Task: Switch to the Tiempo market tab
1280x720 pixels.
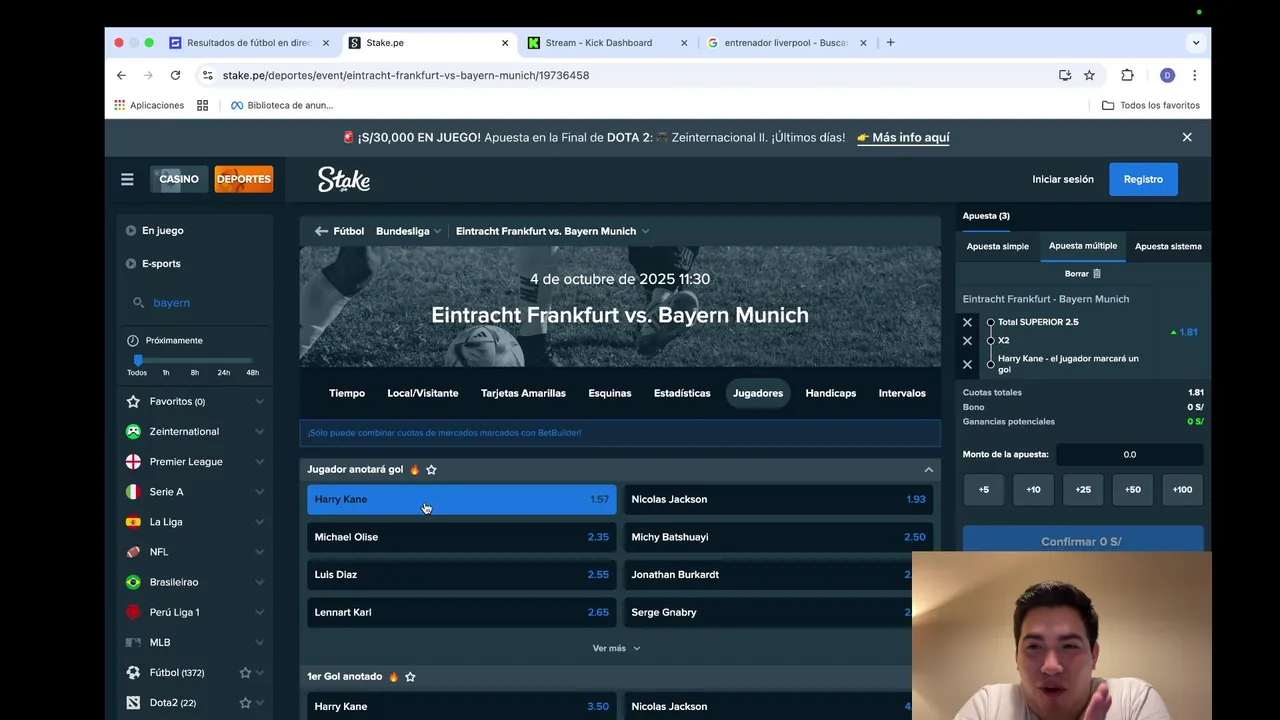Action: [347, 393]
